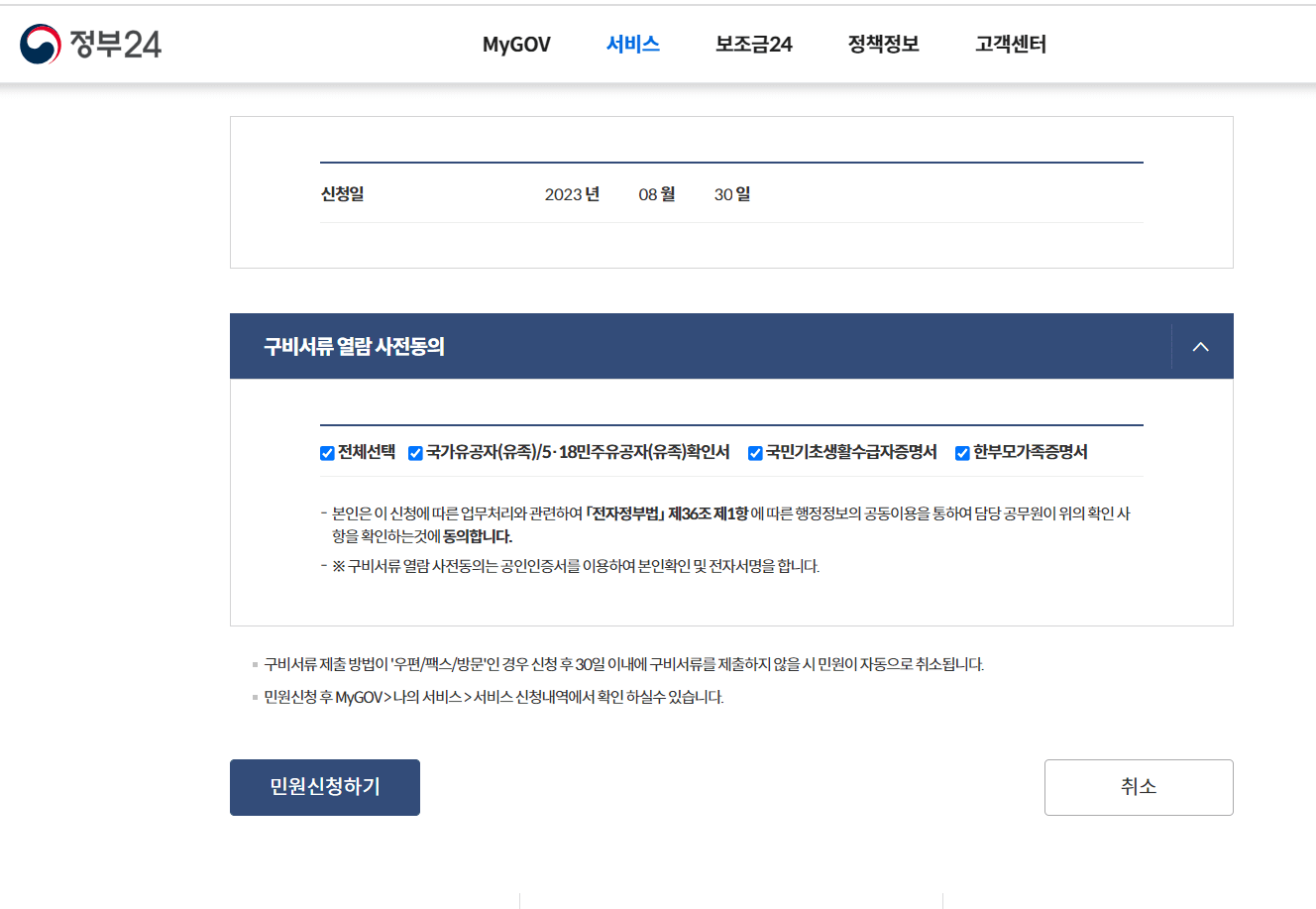Open the 보조금24 menu
The height and width of the screenshot is (909, 1316).
(752, 44)
